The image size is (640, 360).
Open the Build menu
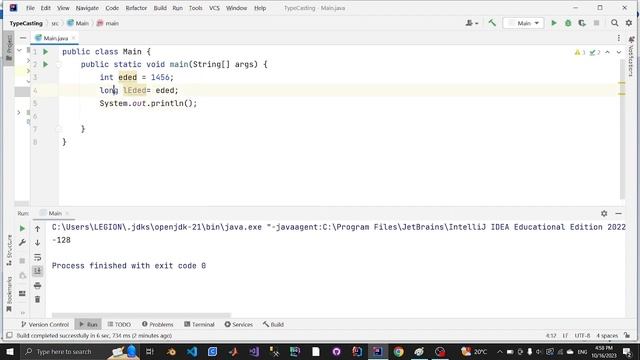(x=160, y=8)
